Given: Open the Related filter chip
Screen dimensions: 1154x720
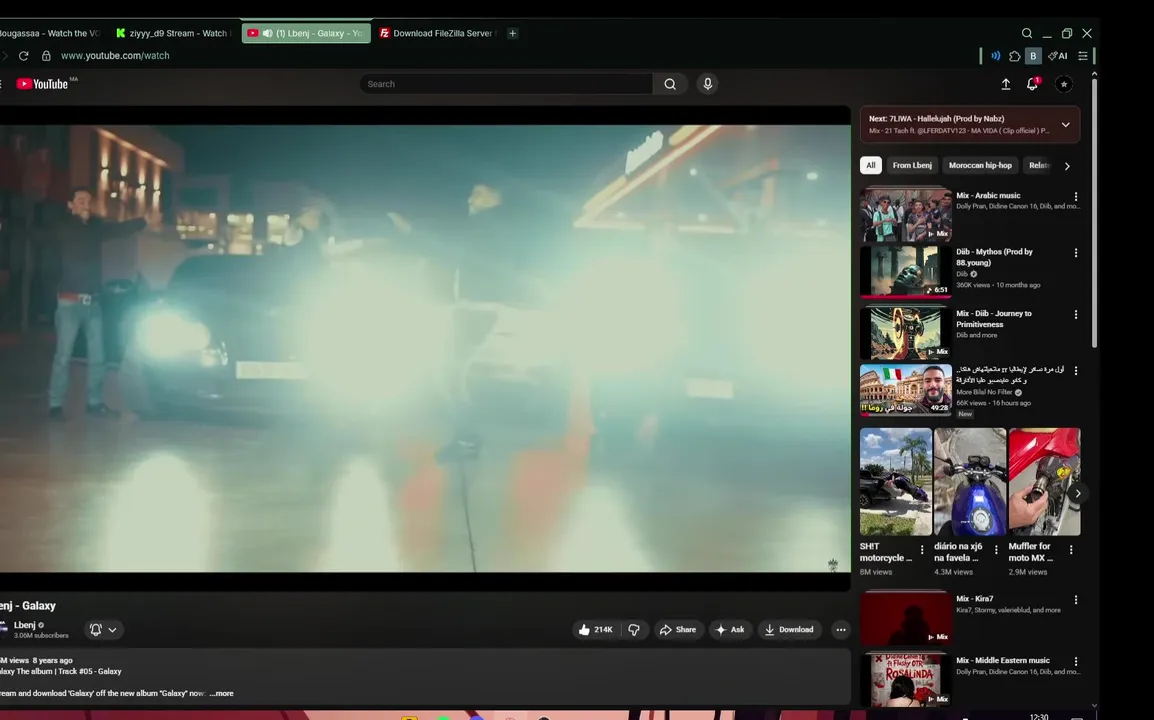Looking at the screenshot, I should tap(1039, 166).
